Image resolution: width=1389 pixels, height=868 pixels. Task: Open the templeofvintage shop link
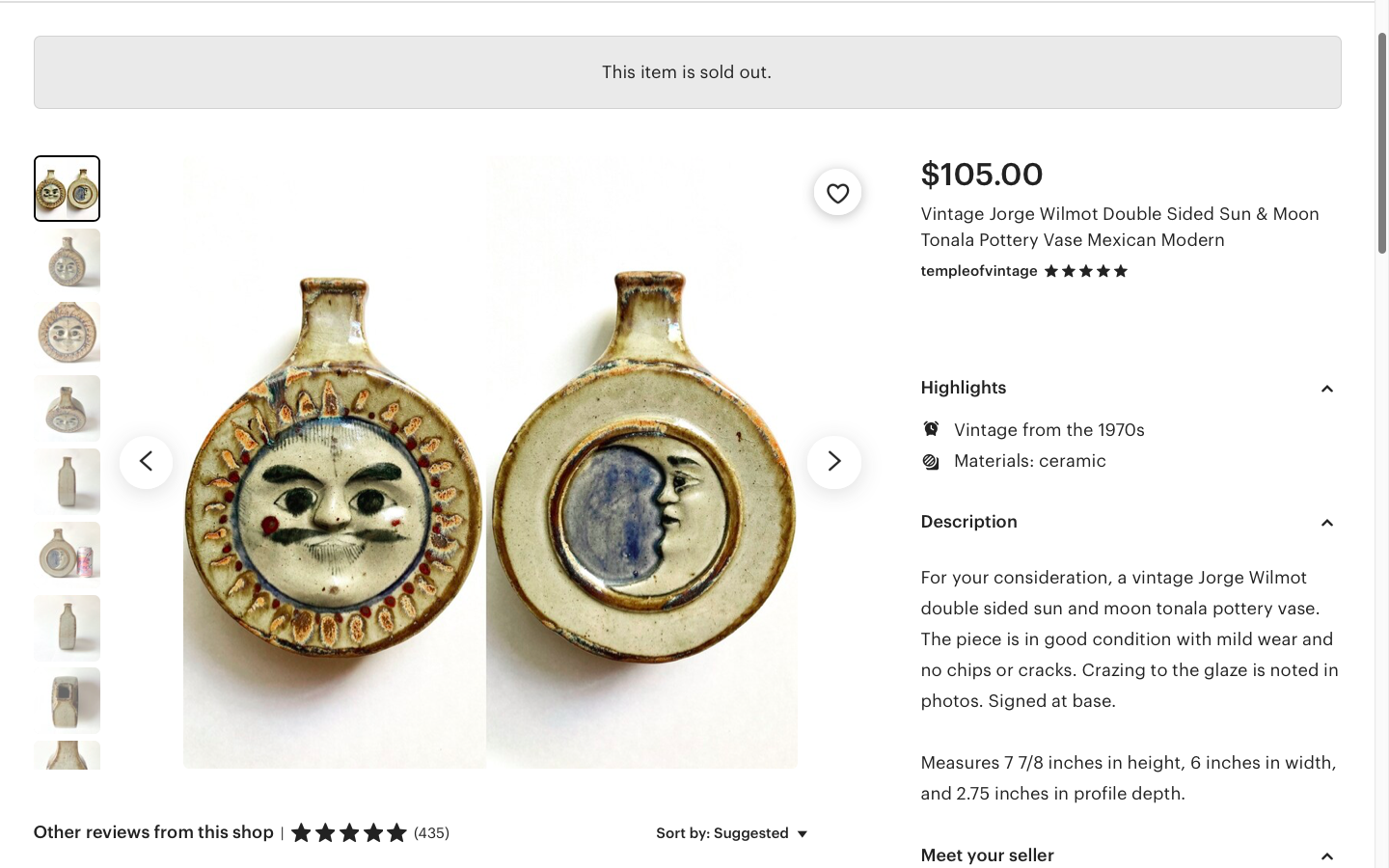point(978,271)
